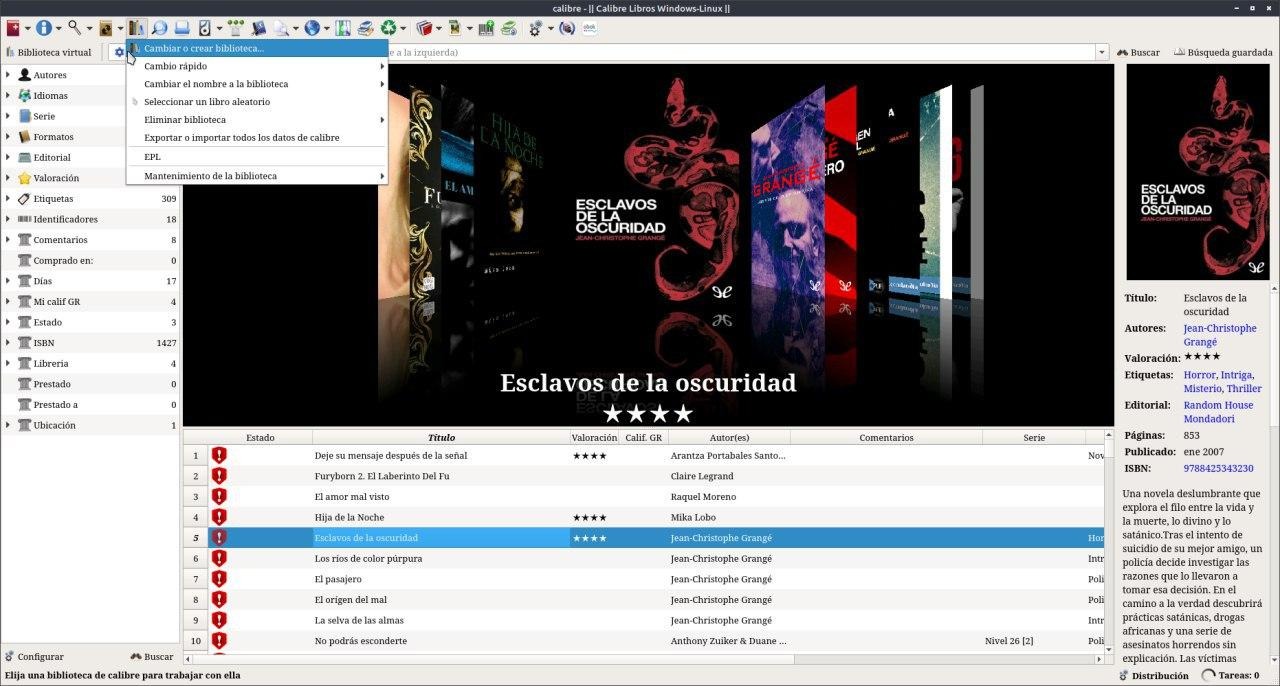
Task: Click the Horror tag link
Action: 1199,375
